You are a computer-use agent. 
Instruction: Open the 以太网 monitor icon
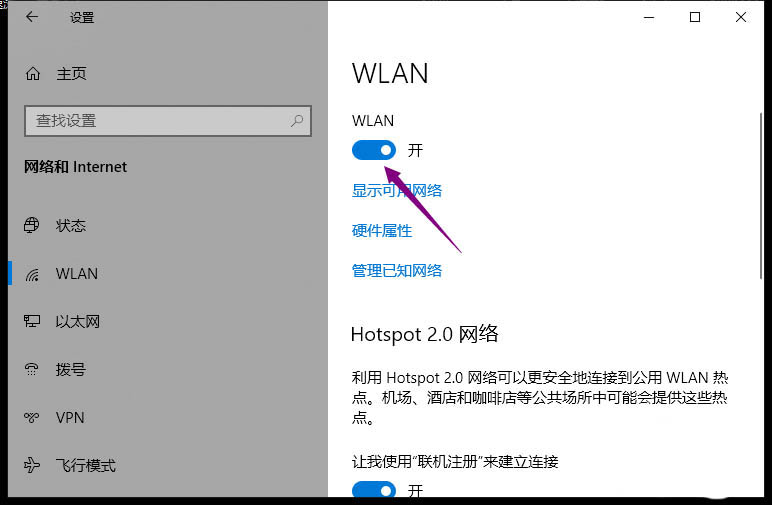click(32, 321)
